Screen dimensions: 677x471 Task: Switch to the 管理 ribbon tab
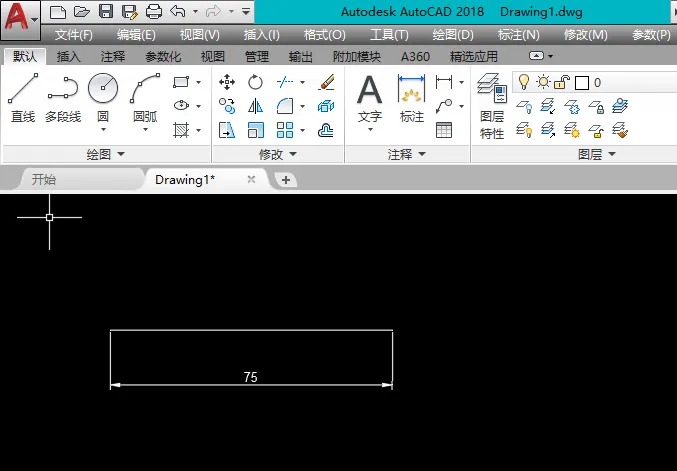pos(257,57)
